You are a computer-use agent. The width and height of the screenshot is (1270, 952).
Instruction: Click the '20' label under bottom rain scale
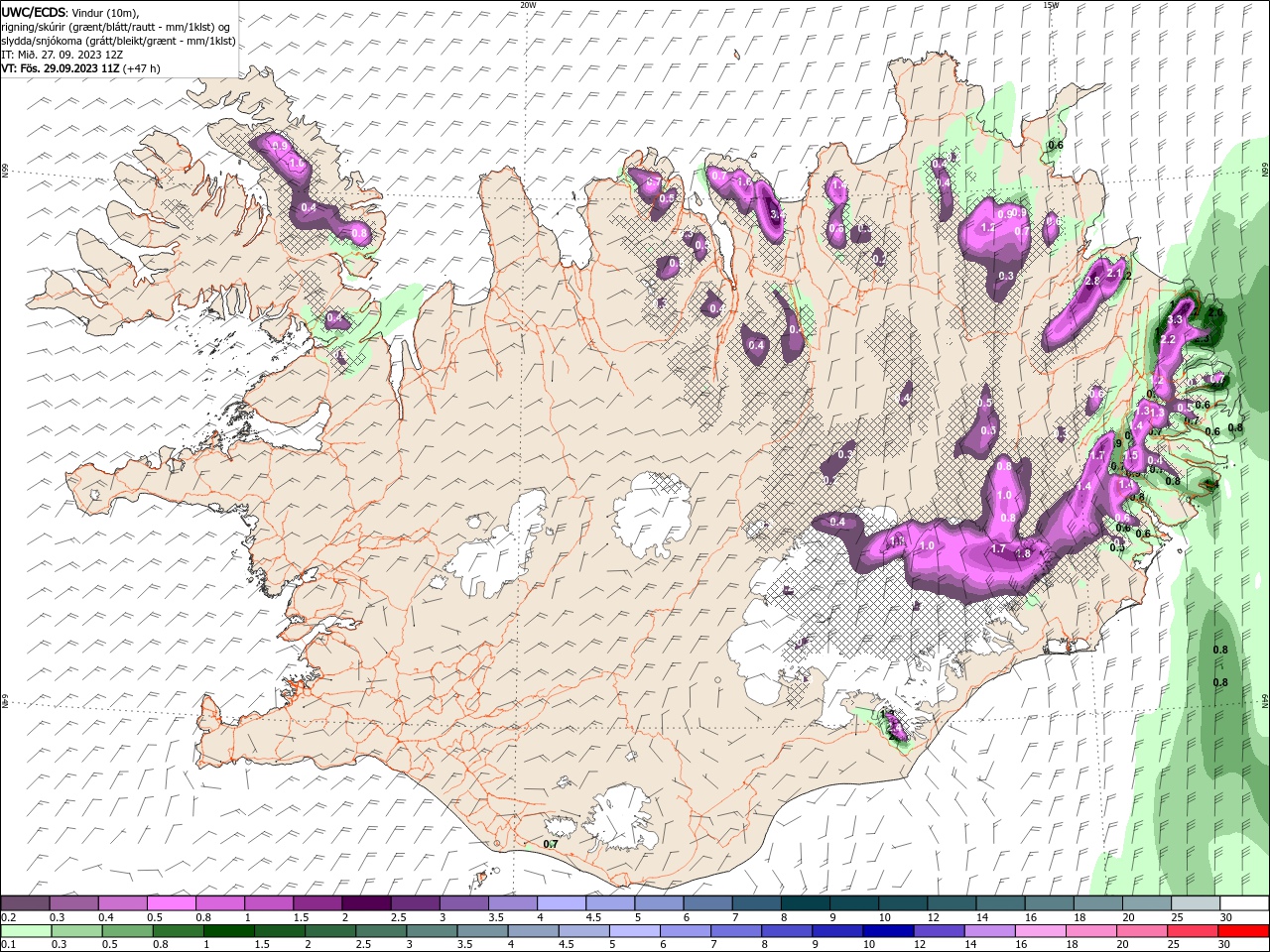[x=1121, y=945]
